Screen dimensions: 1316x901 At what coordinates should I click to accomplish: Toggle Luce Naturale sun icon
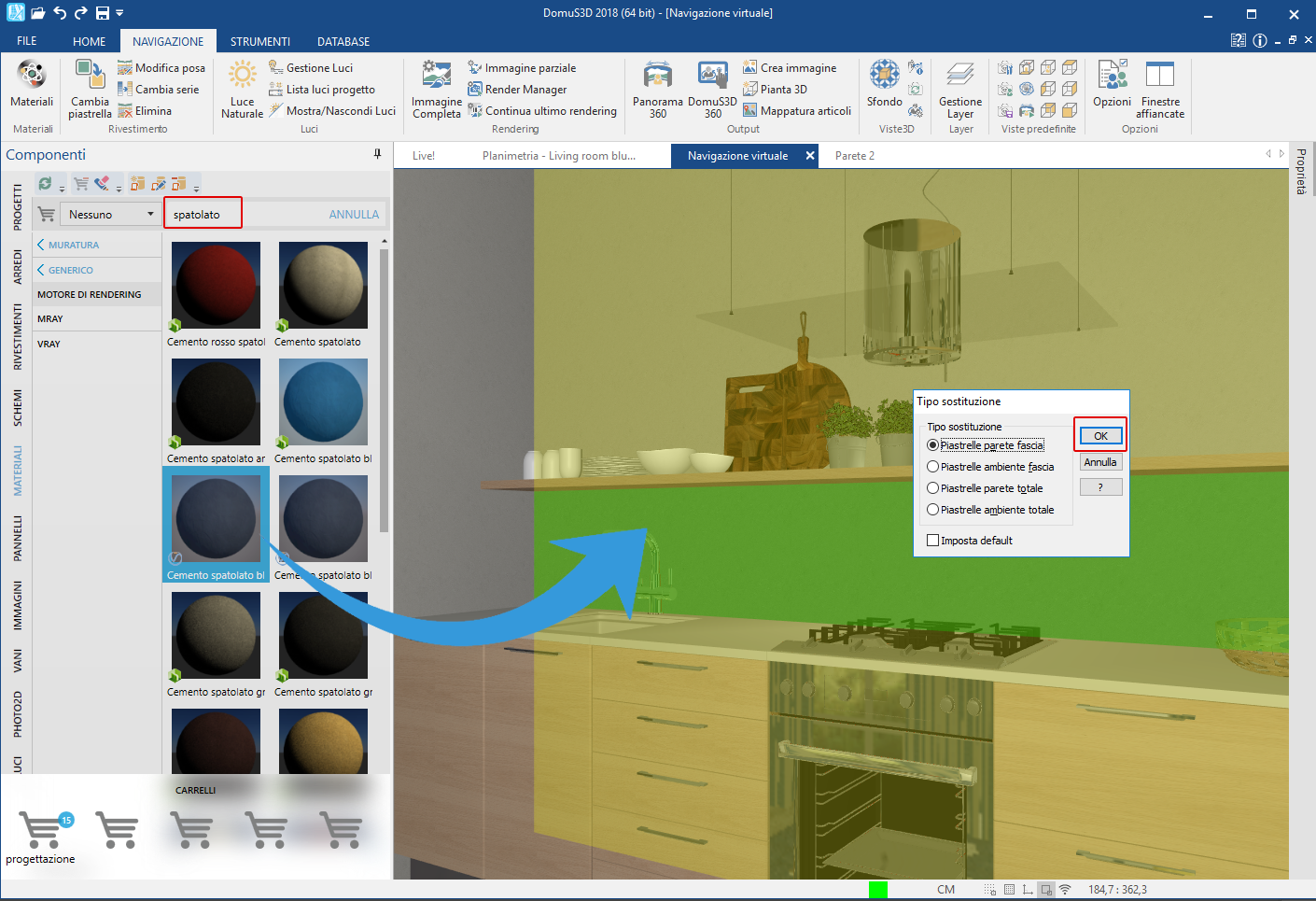click(x=242, y=75)
